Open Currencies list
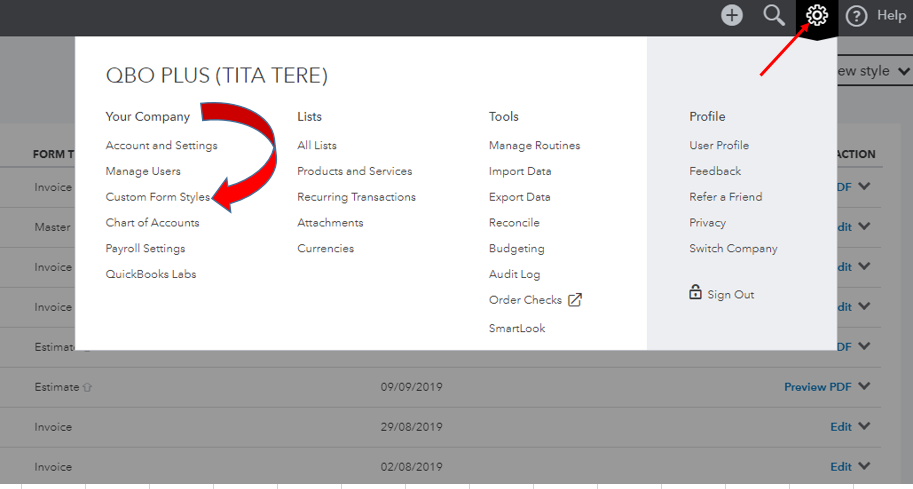This screenshot has width=913, height=489. click(x=325, y=248)
